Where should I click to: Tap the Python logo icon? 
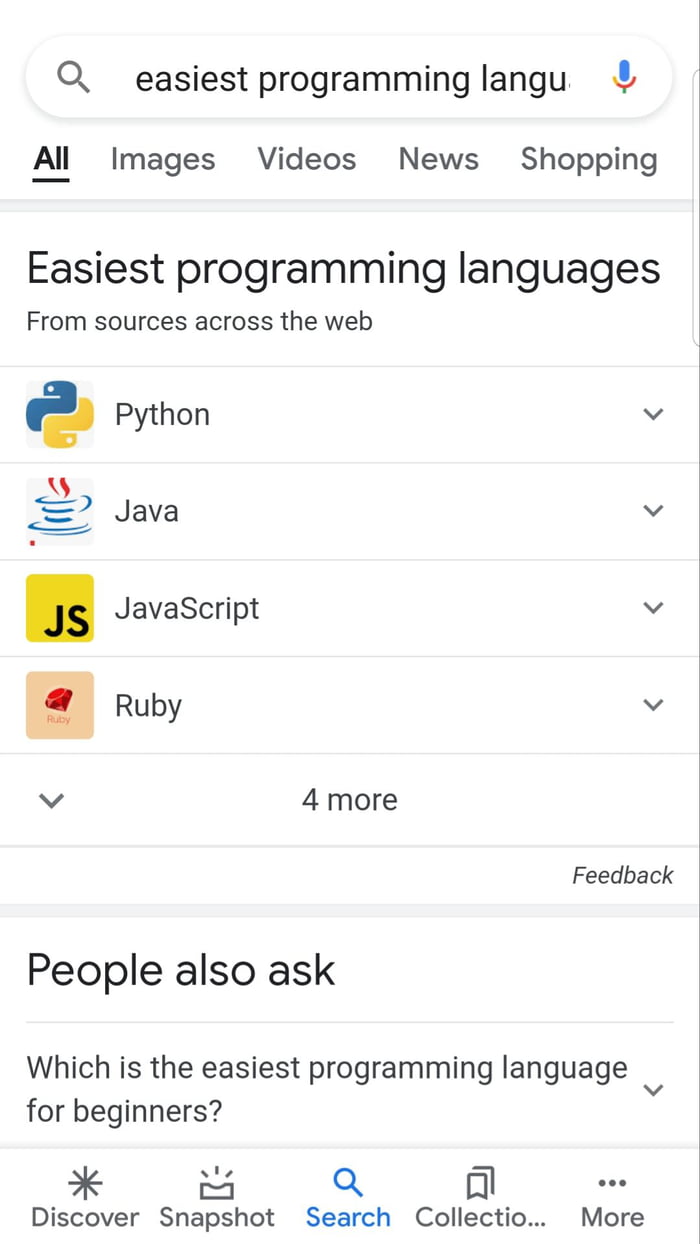click(x=60, y=414)
